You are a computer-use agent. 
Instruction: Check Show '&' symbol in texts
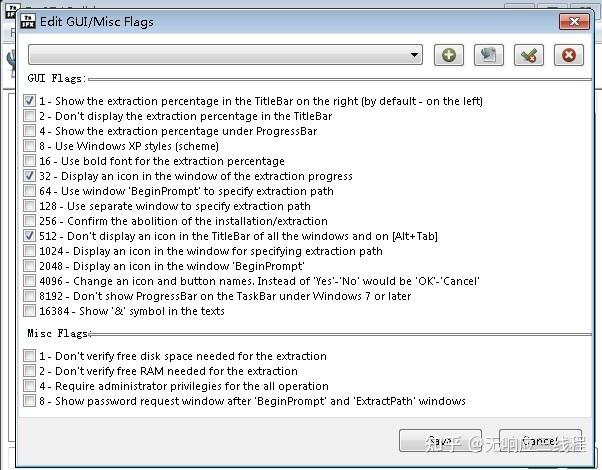(29, 311)
